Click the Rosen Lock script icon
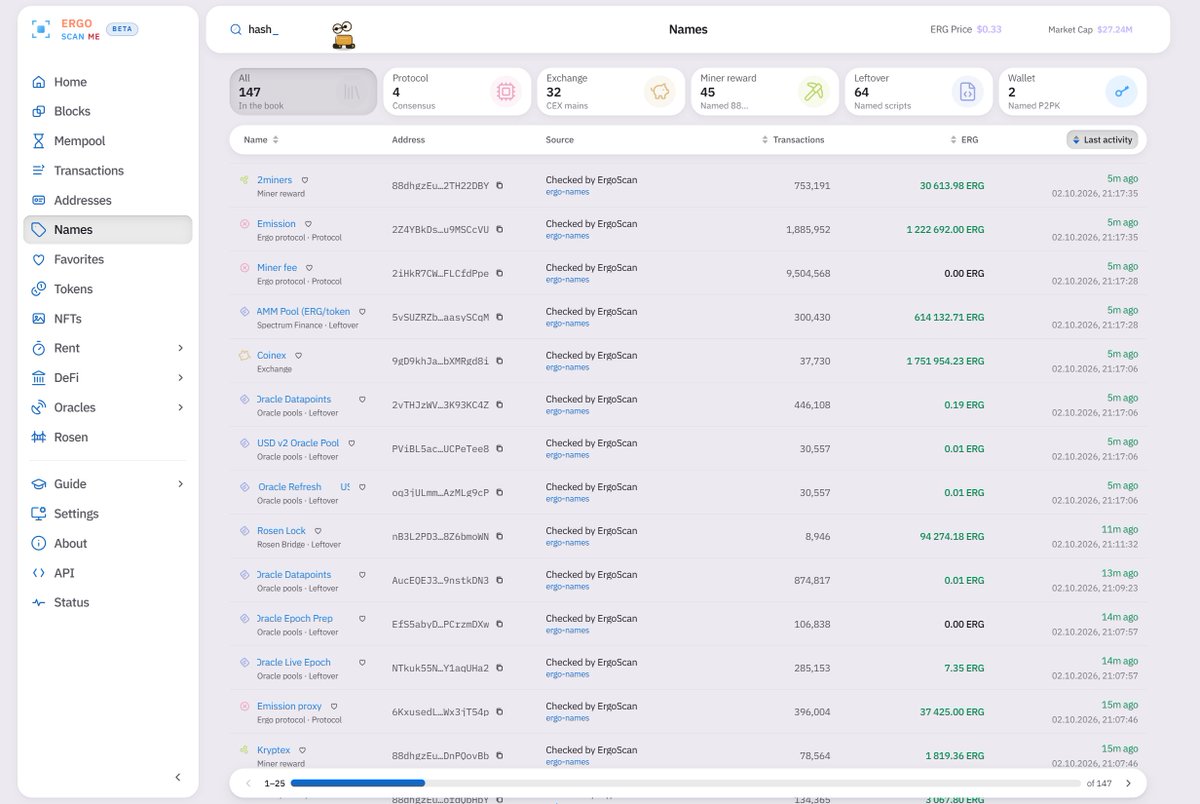Viewport: 1200px width, 804px height. tap(244, 531)
